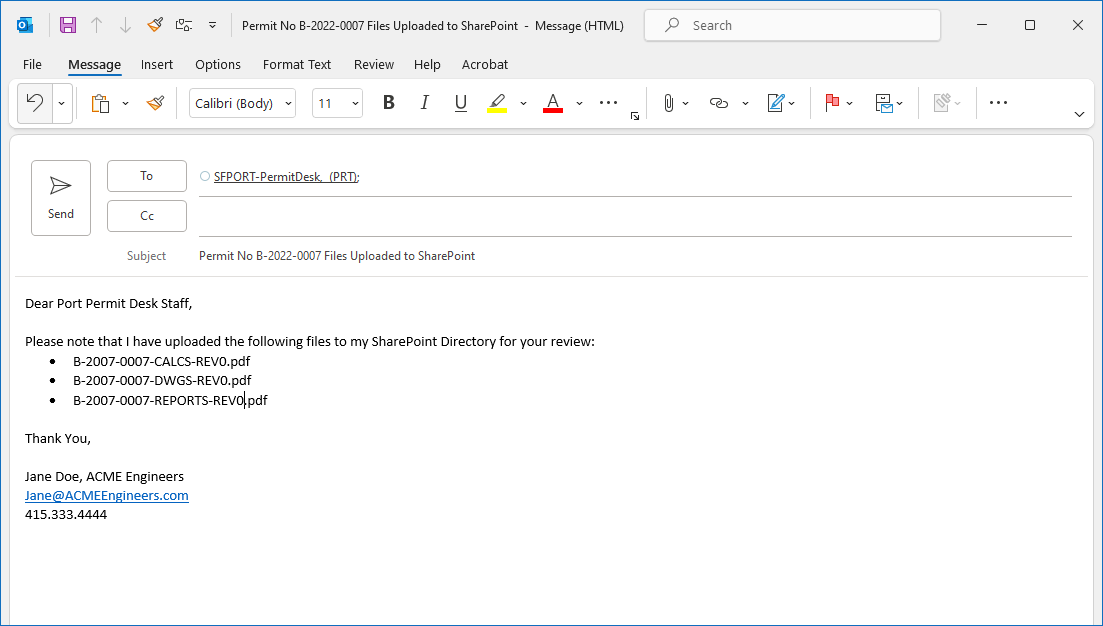1103x626 pixels.
Task: Open the Font Color dropdown arrow
Action: pos(579,103)
